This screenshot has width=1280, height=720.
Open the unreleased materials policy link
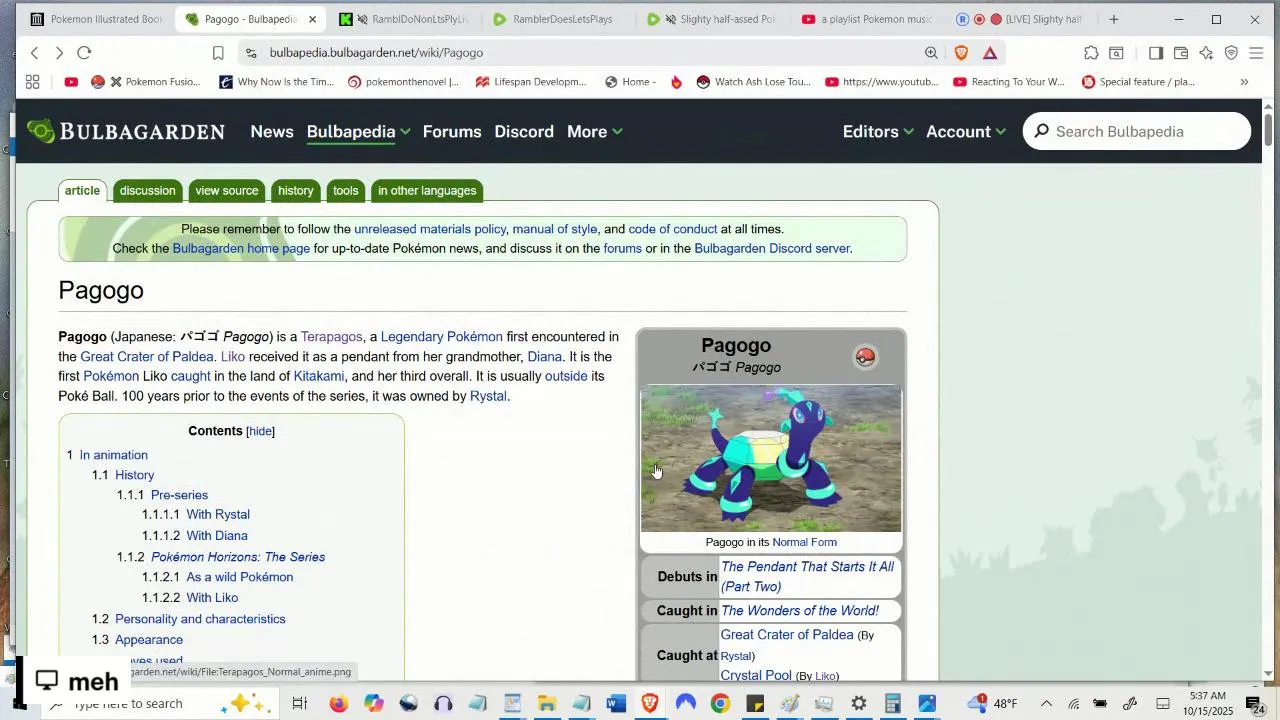(x=430, y=229)
